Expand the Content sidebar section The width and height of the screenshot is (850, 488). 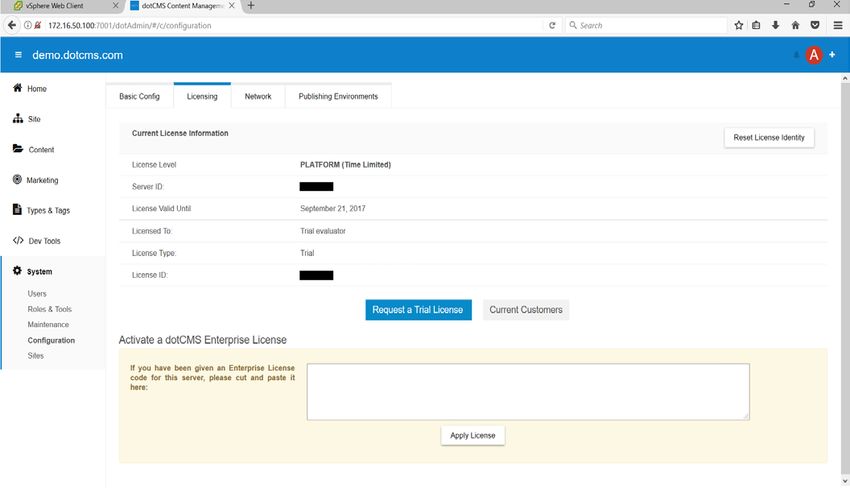click(x=41, y=150)
